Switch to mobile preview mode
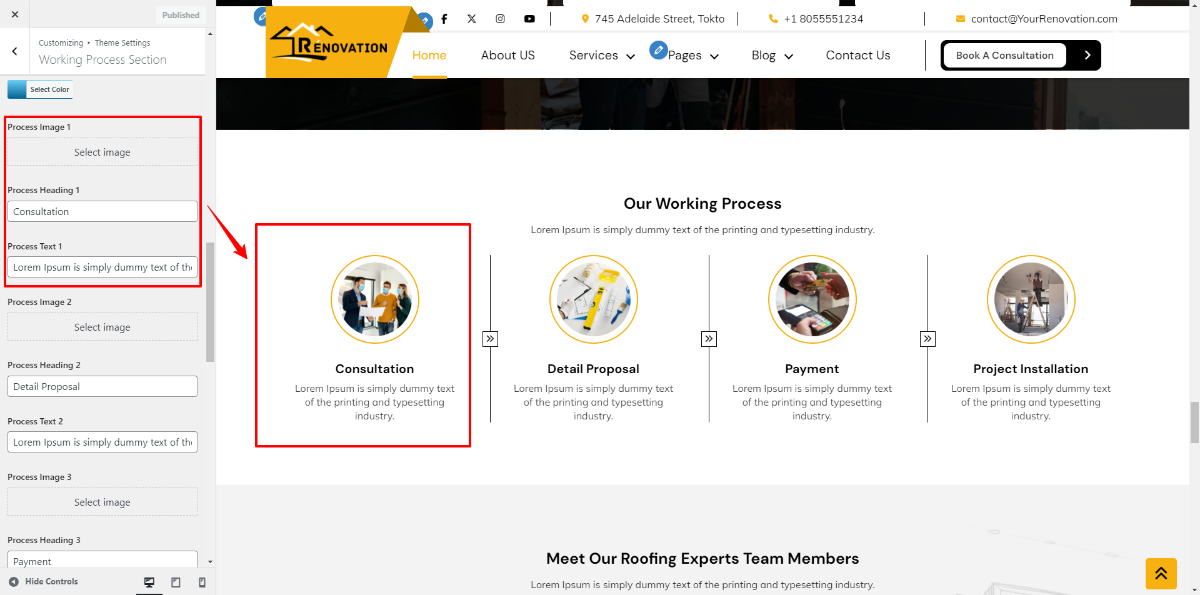Image resolution: width=1200 pixels, height=595 pixels. click(x=202, y=582)
